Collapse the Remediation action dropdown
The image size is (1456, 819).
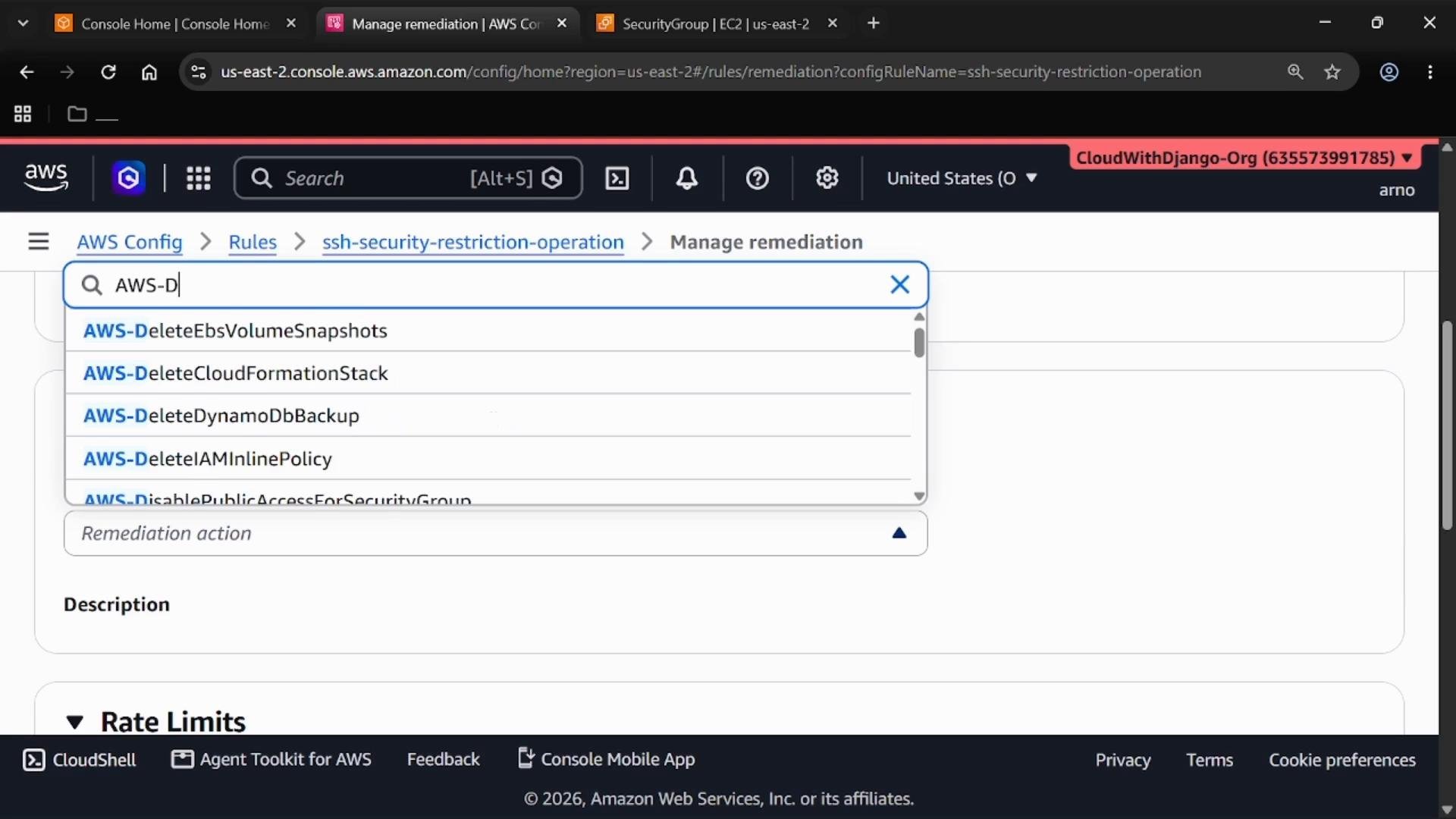tap(899, 533)
